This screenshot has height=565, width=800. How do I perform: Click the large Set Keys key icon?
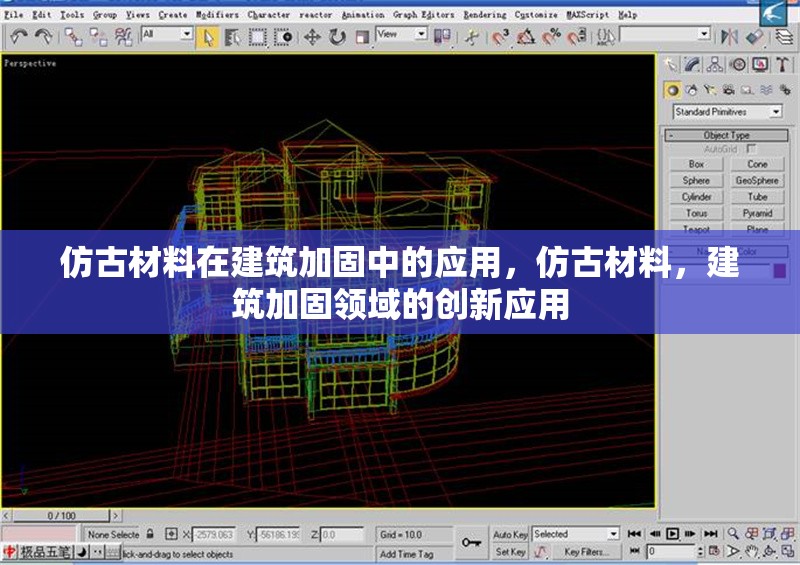(471, 543)
